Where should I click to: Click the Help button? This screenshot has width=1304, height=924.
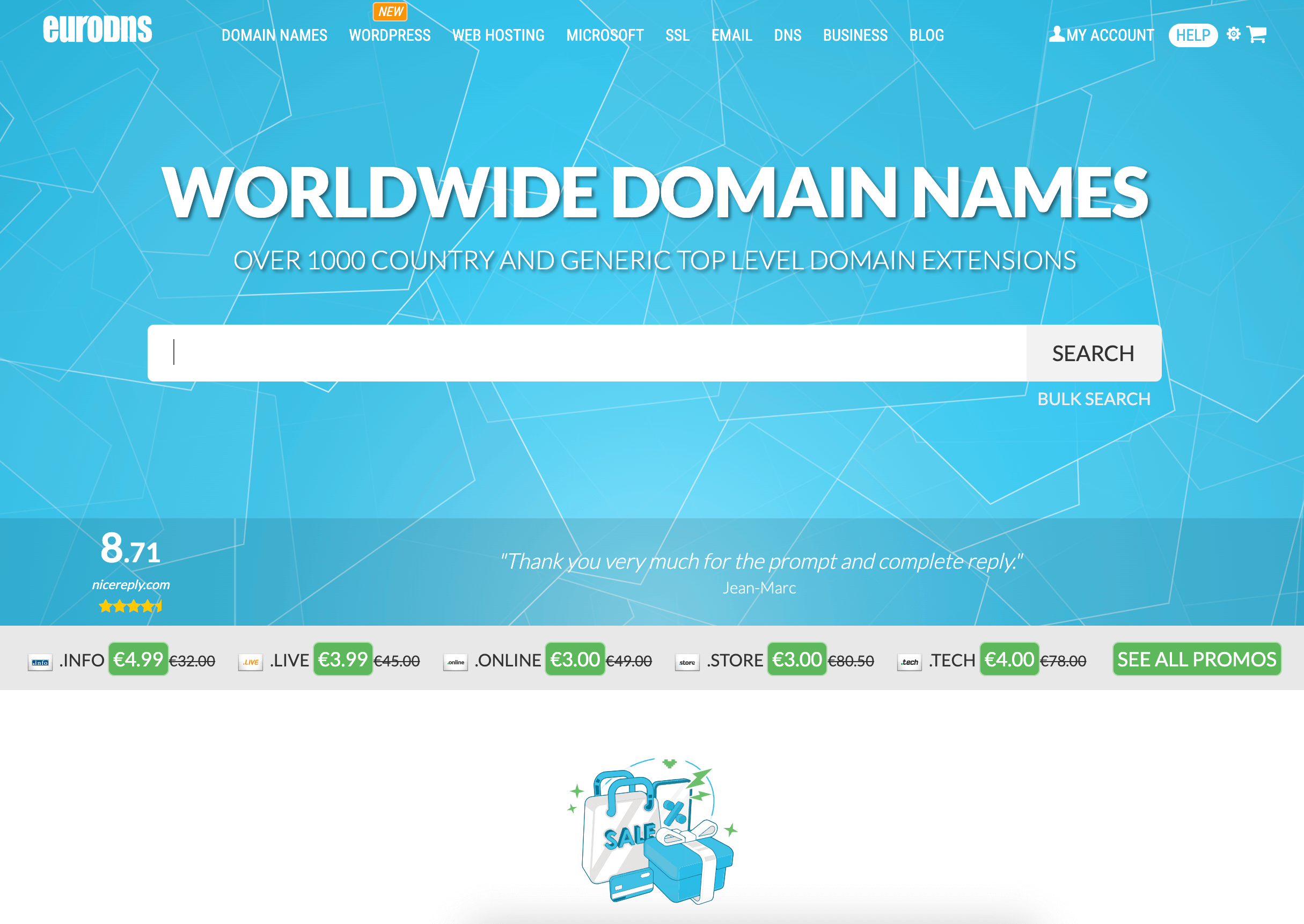click(x=1192, y=35)
